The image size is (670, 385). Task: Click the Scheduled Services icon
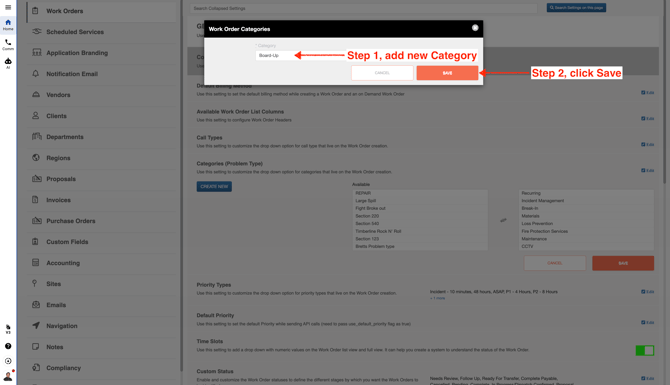point(37,32)
